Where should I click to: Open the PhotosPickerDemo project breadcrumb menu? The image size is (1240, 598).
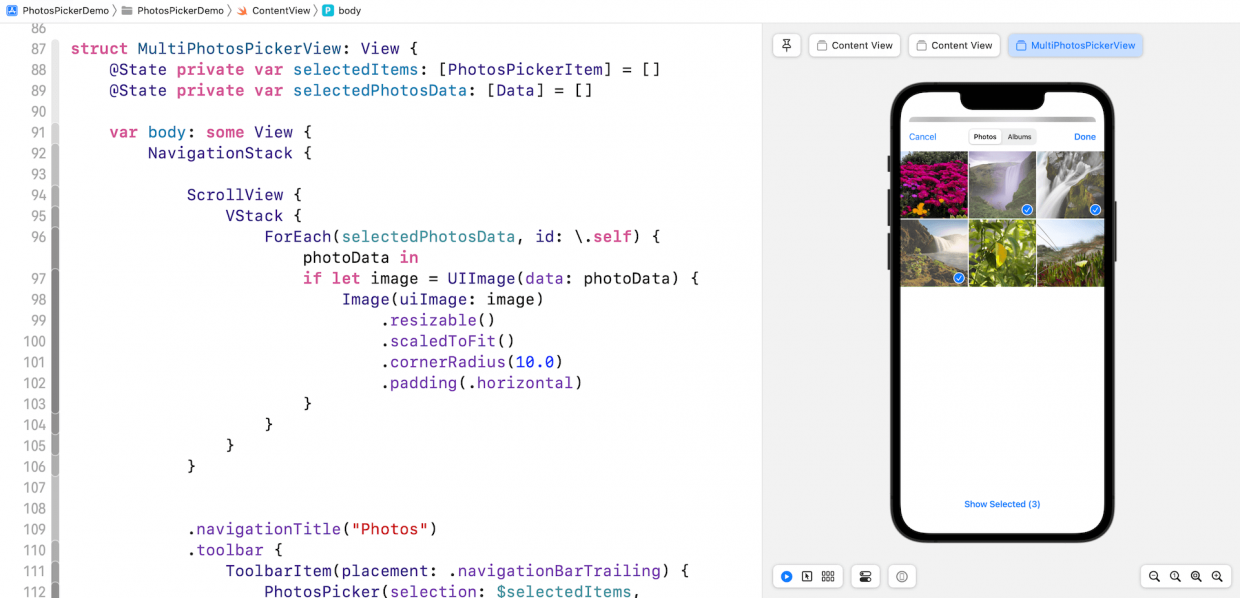[55, 10]
